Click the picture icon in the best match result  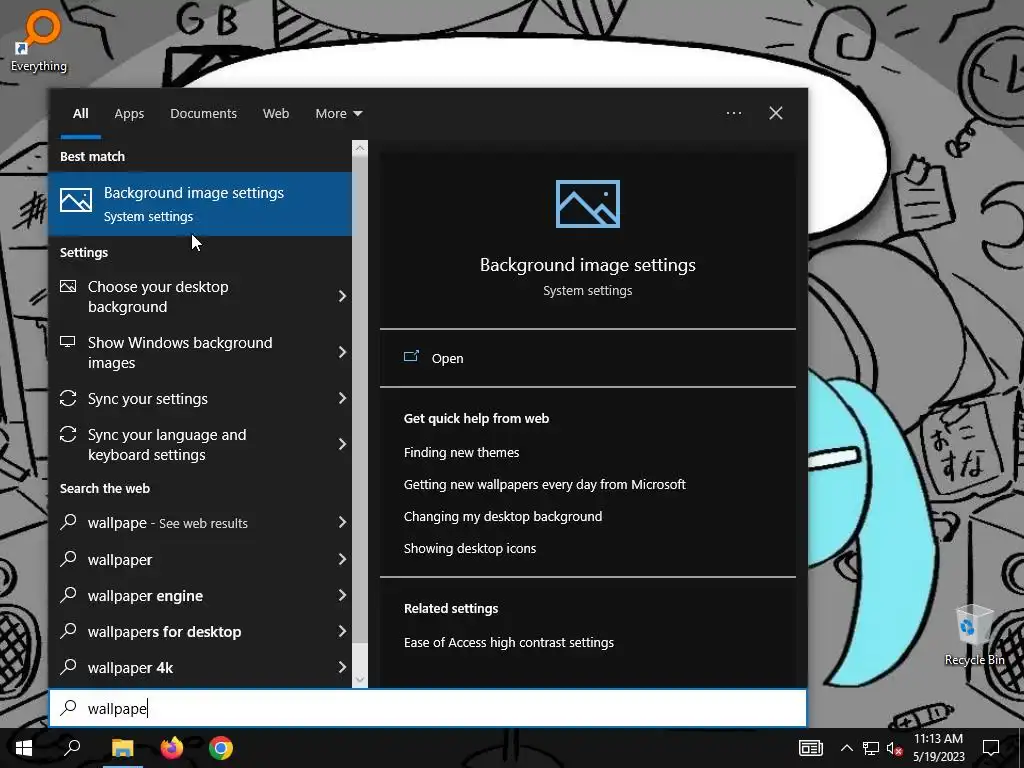(x=76, y=200)
